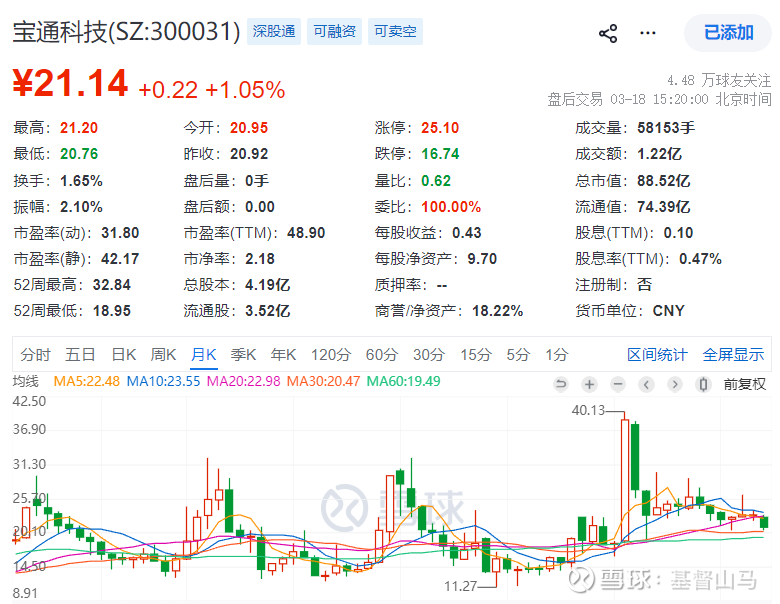This screenshot has width=780, height=604.
Task: Open the 前复权 adjustment dropdown
Action: [745, 384]
